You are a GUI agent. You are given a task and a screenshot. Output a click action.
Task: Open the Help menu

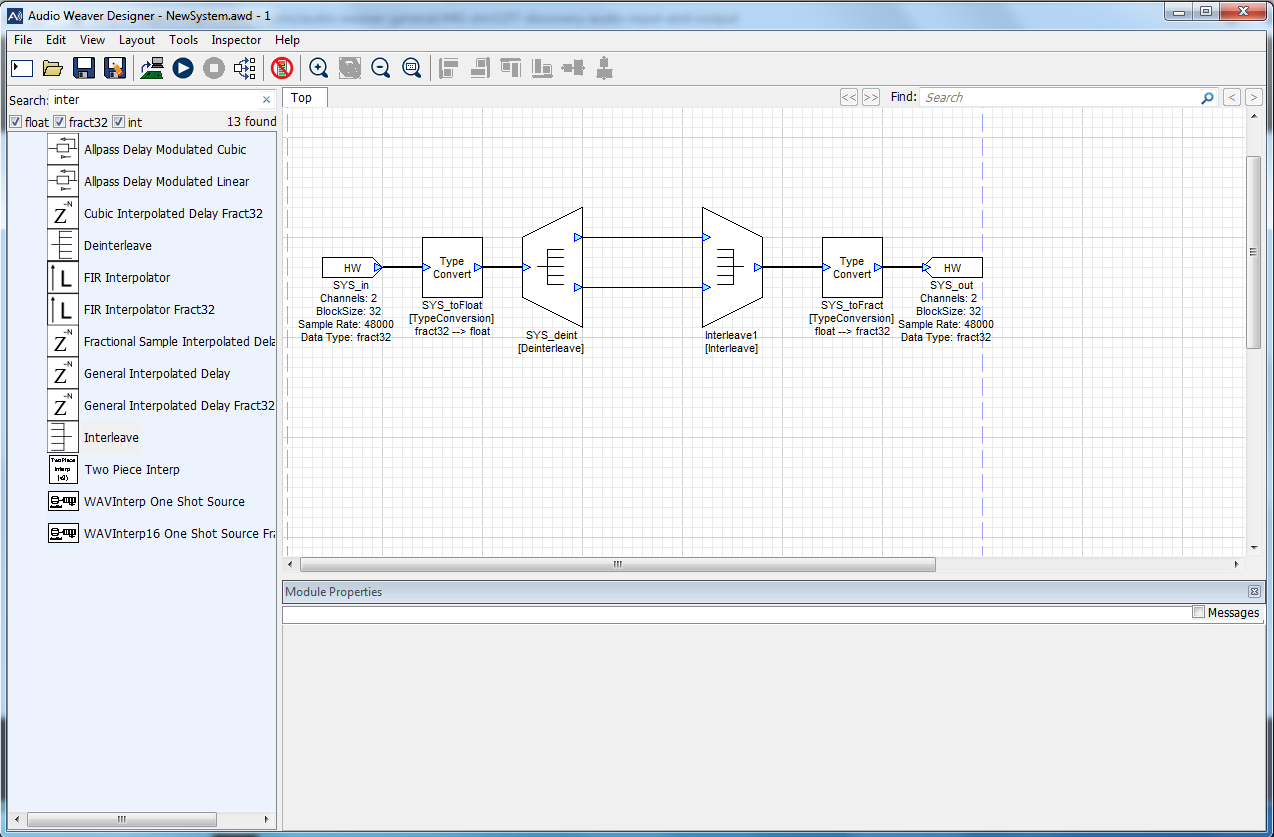tap(287, 40)
